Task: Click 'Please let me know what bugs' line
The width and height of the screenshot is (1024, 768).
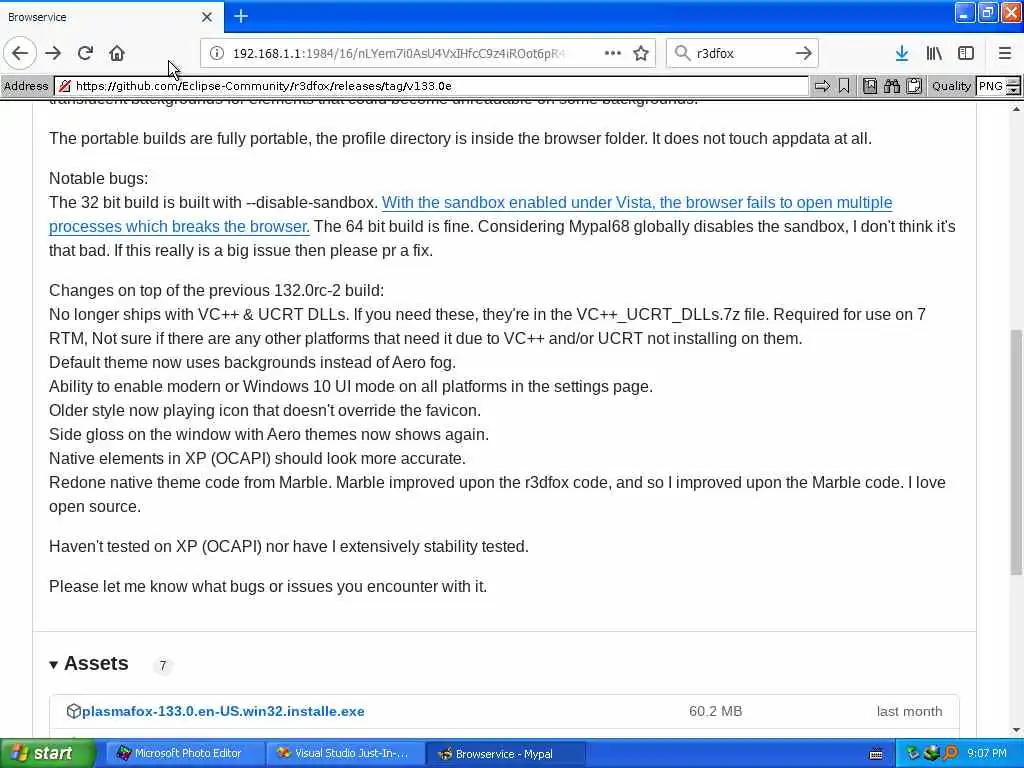Action: pyautogui.click(x=268, y=586)
